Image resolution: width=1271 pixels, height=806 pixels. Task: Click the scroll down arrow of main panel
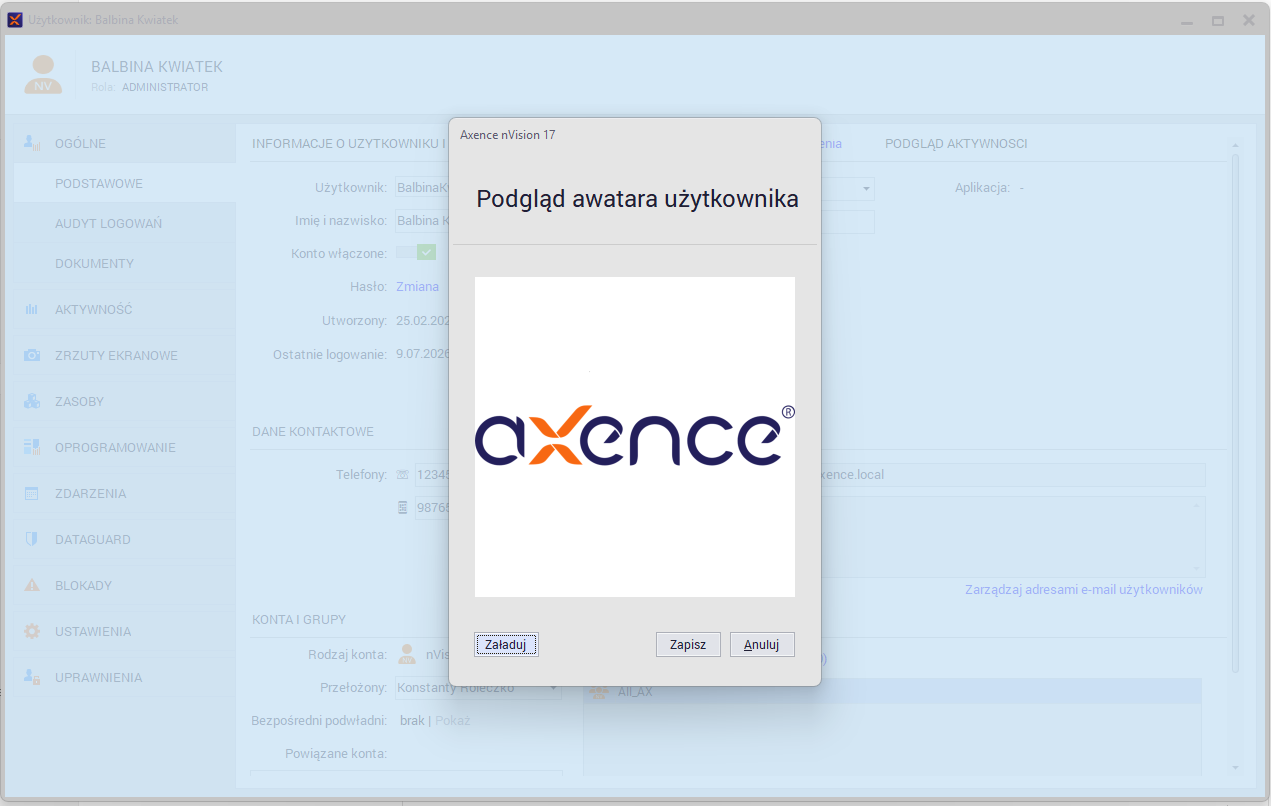pyautogui.click(x=1236, y=768)
